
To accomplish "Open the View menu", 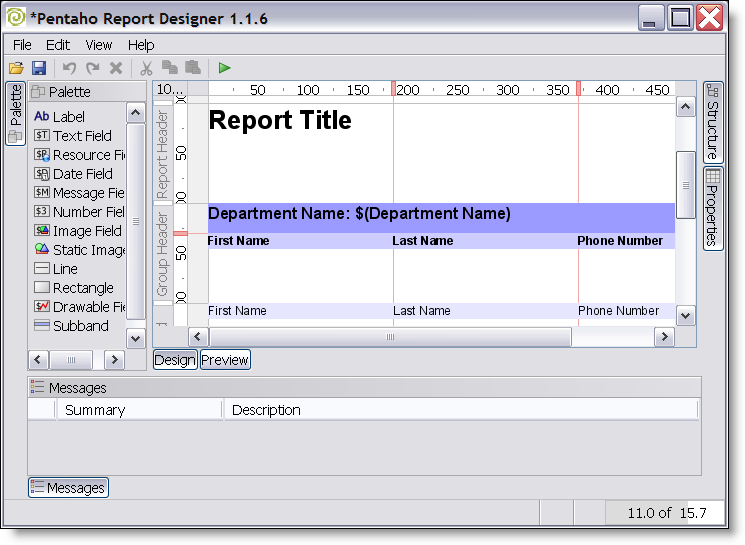I will (x=98, y=45).
